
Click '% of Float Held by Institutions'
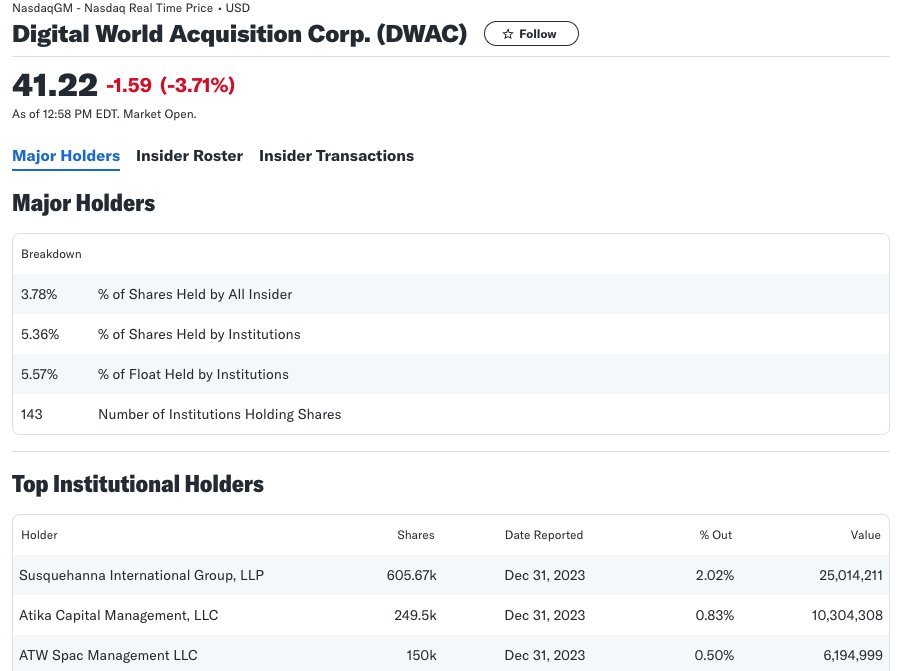(193, 374)
